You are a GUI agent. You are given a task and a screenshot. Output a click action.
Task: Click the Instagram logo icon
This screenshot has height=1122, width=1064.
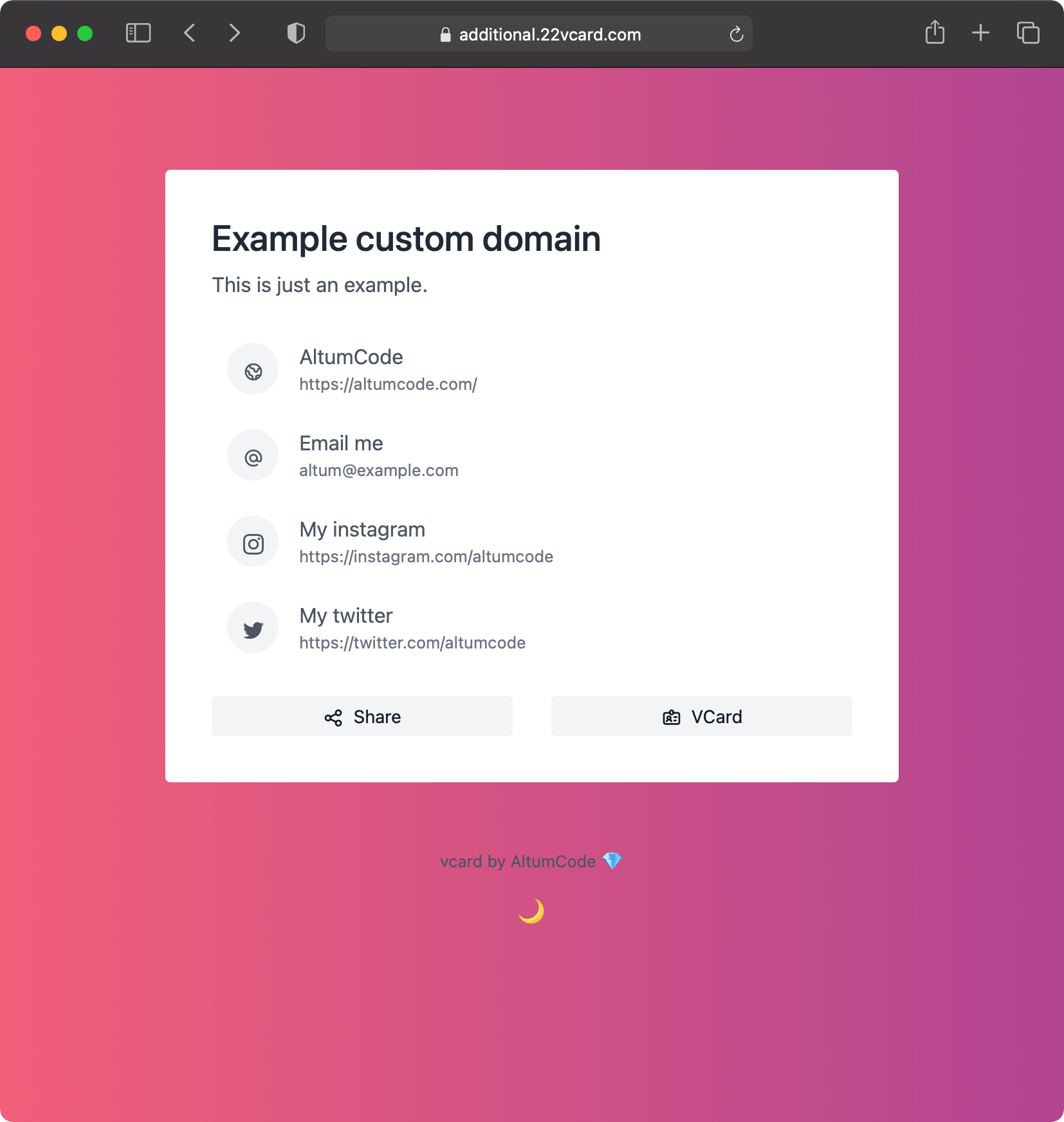click(253, 542)
